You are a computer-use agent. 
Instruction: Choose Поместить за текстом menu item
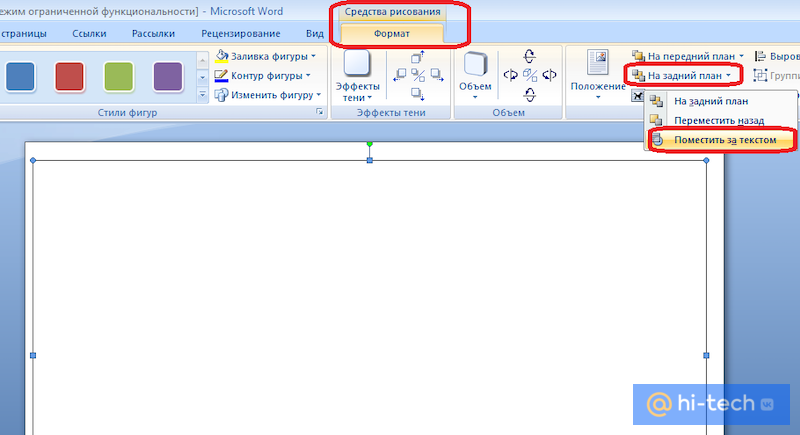point(724,140)
